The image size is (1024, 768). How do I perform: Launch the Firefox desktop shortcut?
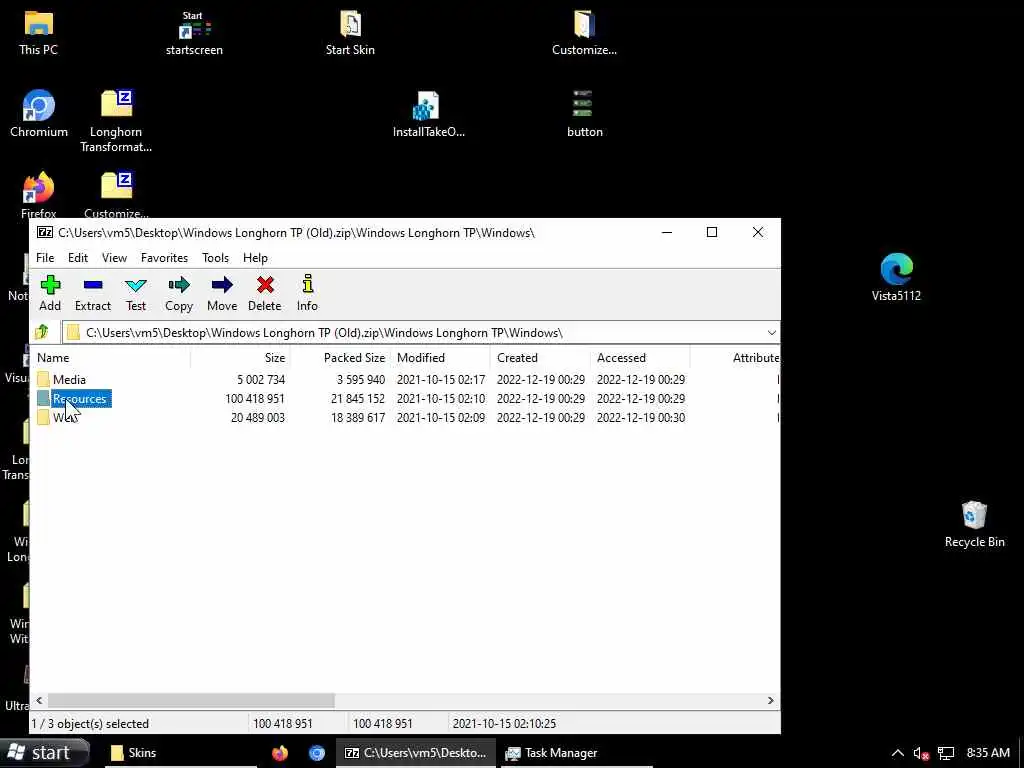(x=39, y=195)
